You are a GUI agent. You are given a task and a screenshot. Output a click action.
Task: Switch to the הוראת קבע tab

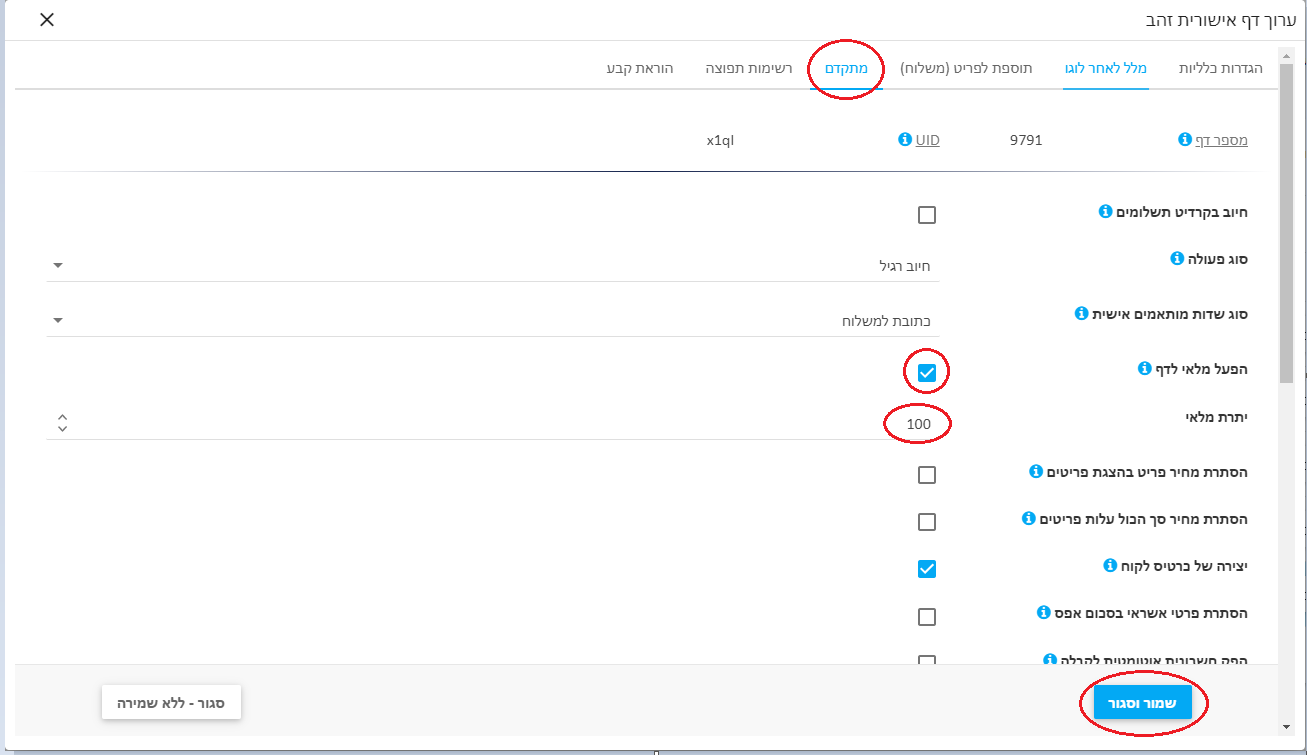coord(640,68)
